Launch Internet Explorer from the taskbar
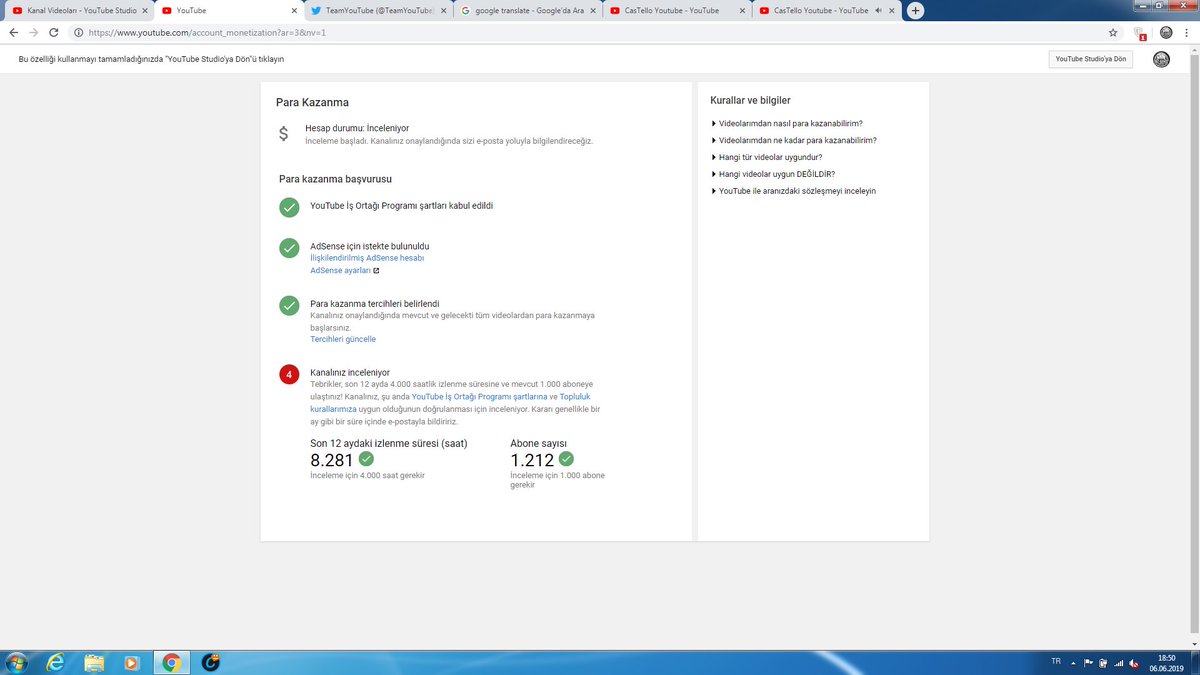This screenshot has width=1200, height=675. coord(55,662)
